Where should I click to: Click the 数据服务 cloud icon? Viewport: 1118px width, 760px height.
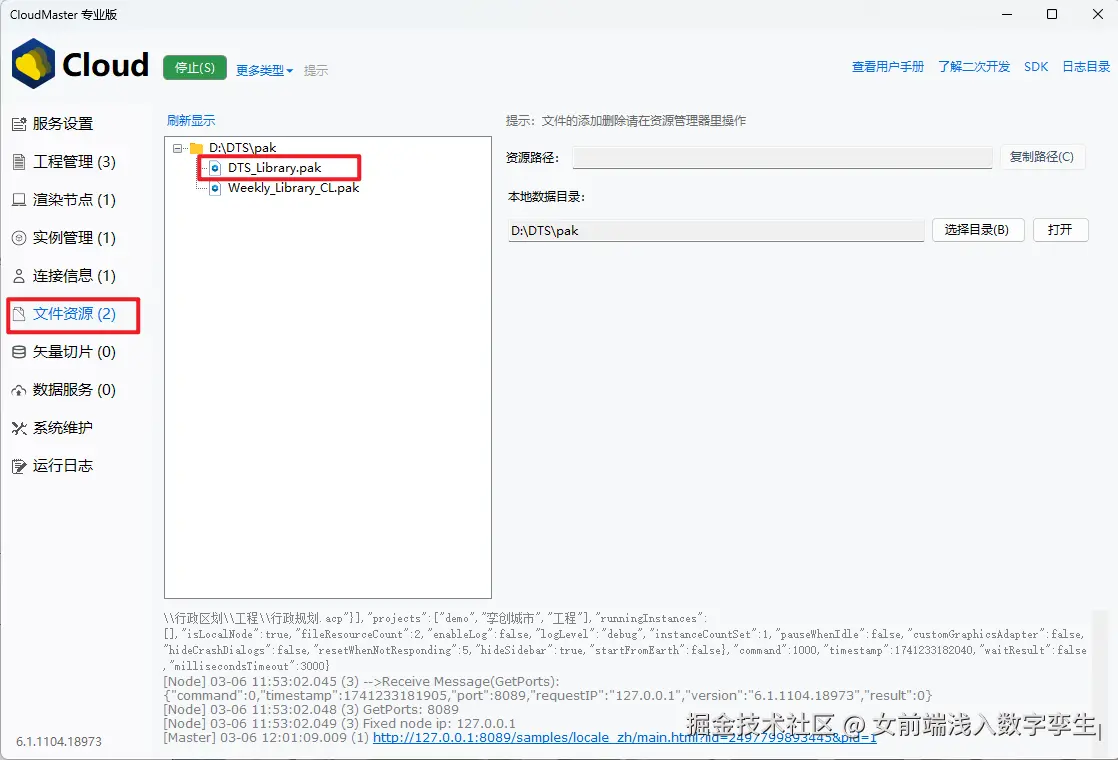tap(19, 390)
